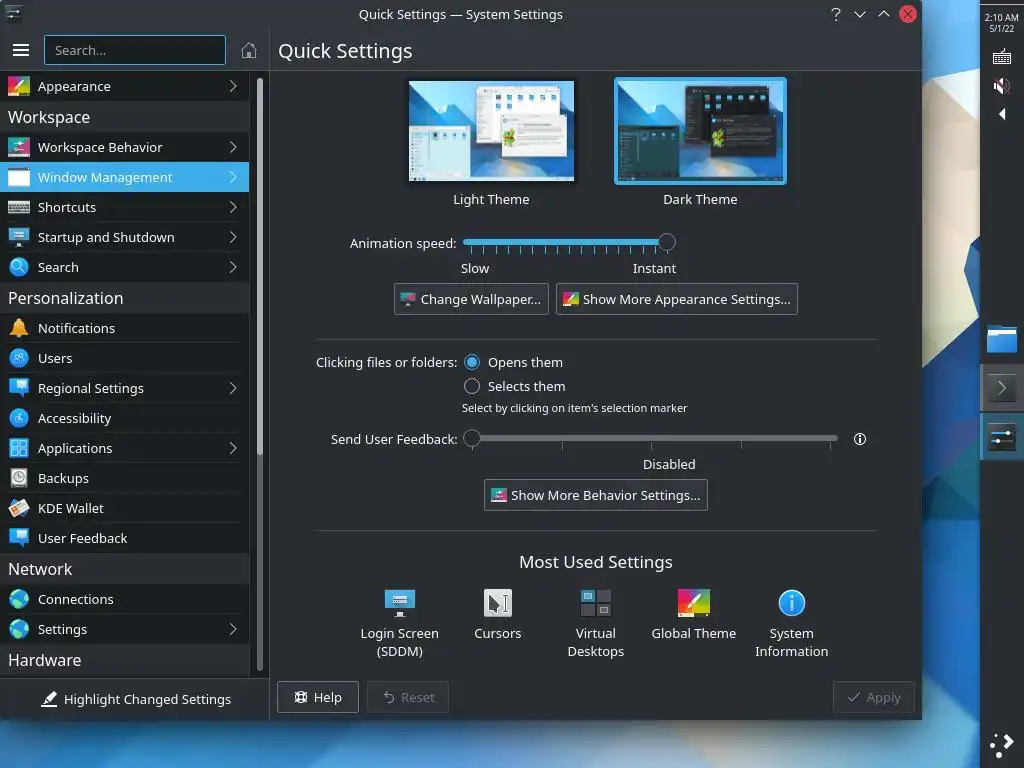This screenshot has height=768, width=1024.
Task: Click the Shortcuts keyboard icon
Action: point(18,207)
